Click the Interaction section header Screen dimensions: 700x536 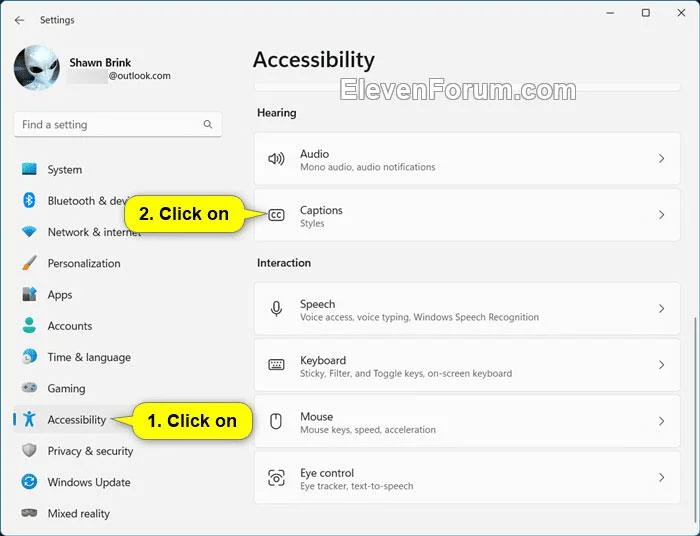coord(284,263)
